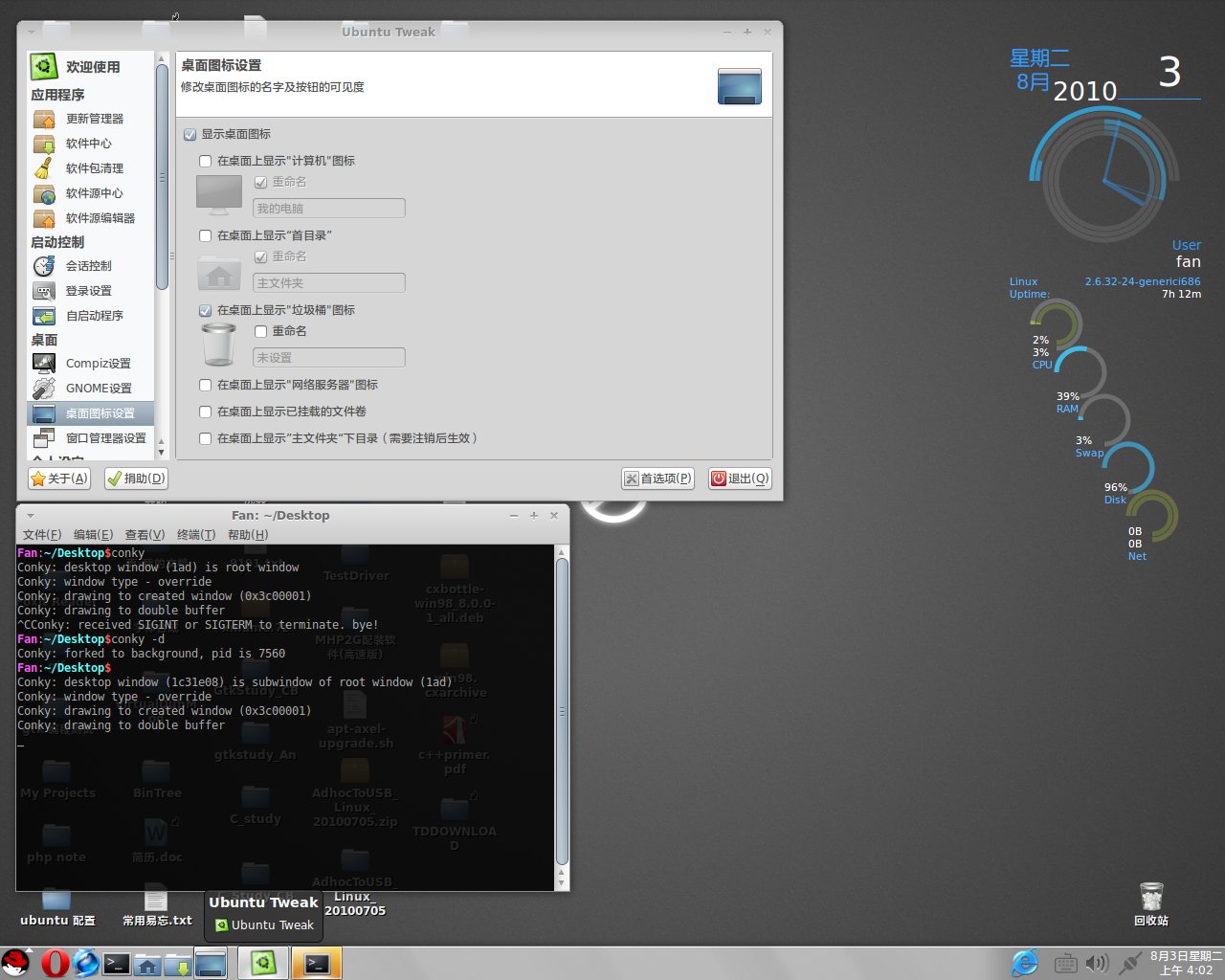The image size is (1225, 980).
Task: Open the Red Hat main menu
Action: point(15,963)
